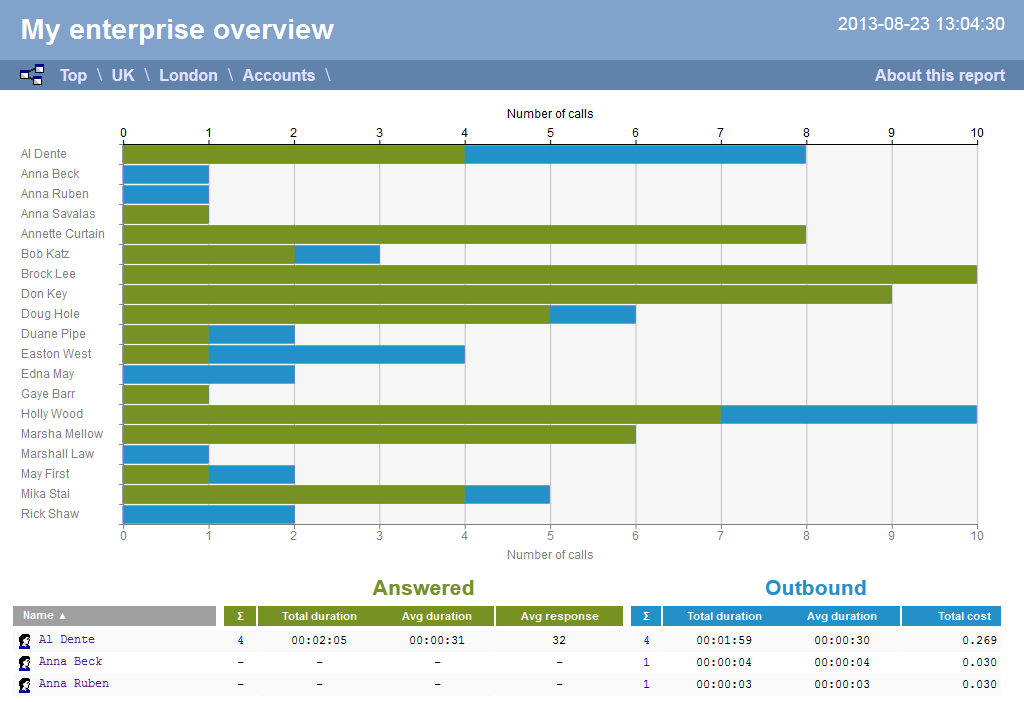This screenshot has height=702, width=1024.
Task: Click Holly Wood's blue outbound bar segment
Action: tap(850, 413)
